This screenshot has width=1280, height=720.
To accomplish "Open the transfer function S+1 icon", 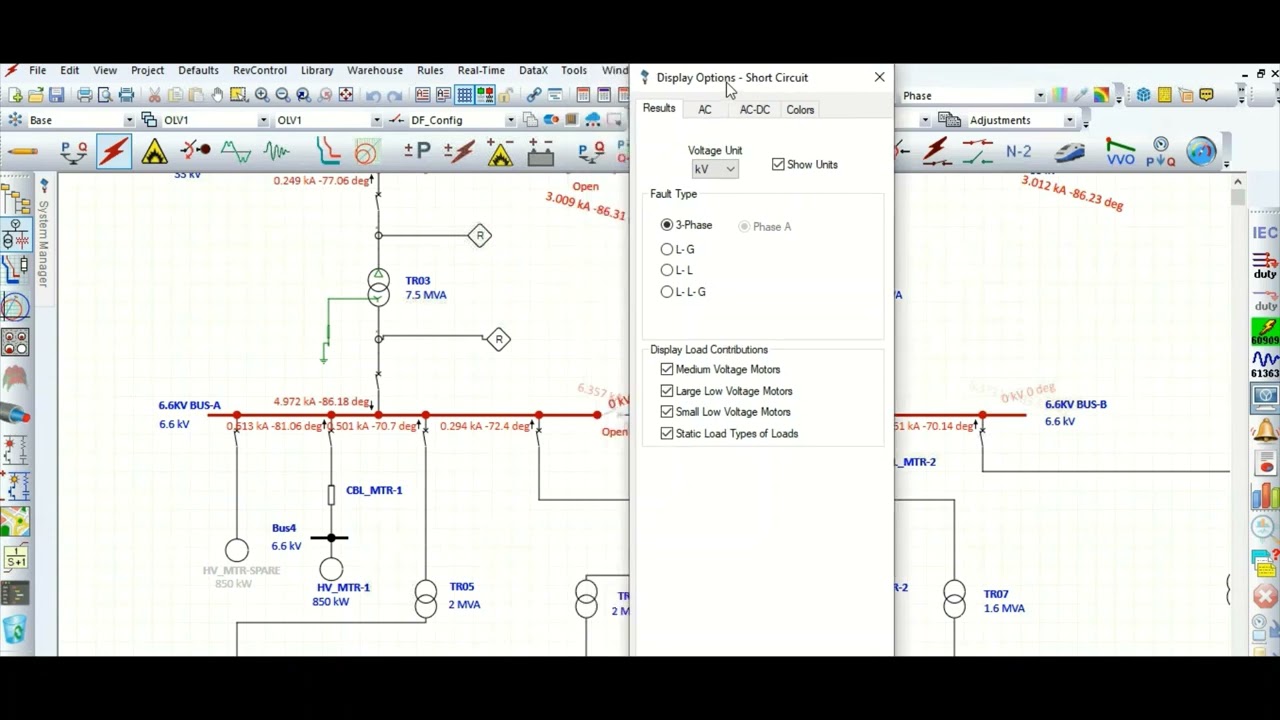I will pos(15,559).
